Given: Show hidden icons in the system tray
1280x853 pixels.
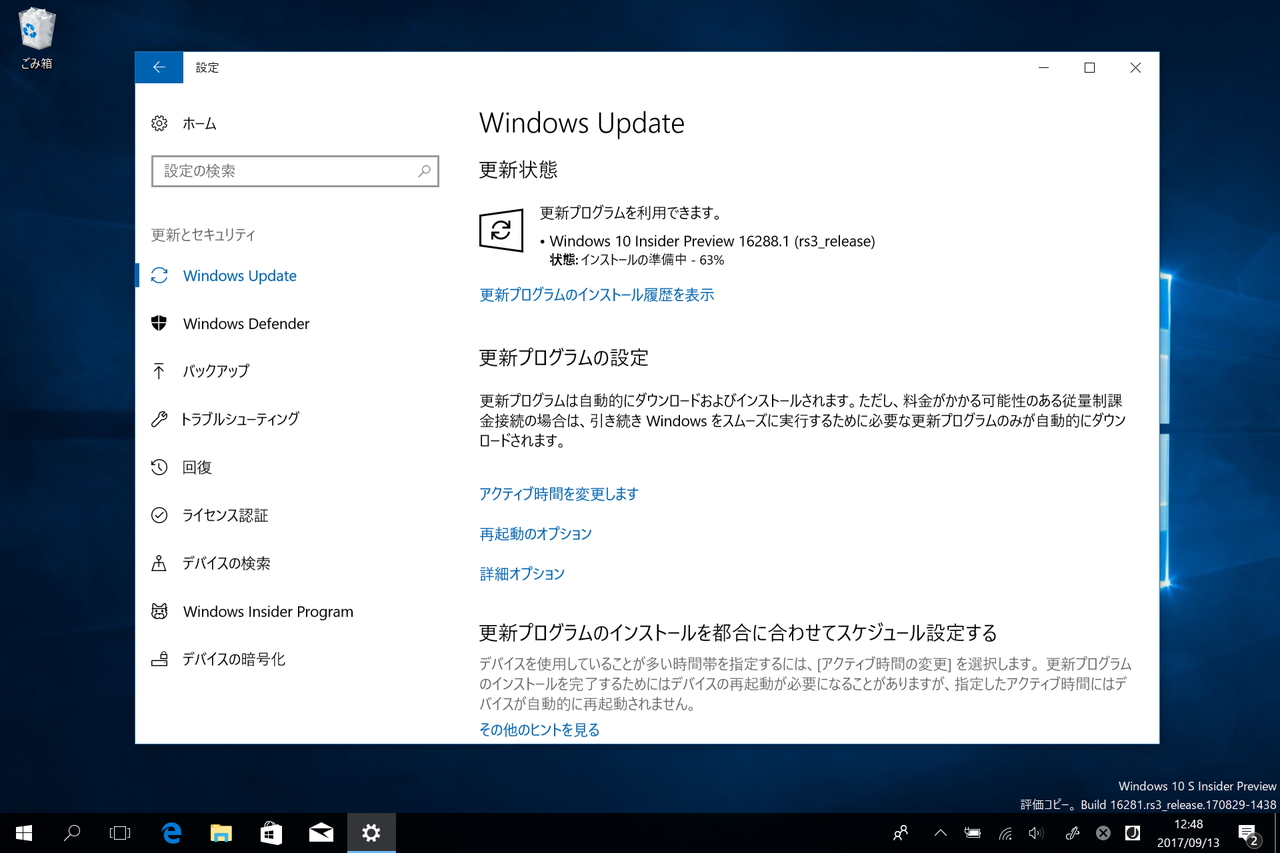Looking at the screenshot, I should (x=940, y=832).
